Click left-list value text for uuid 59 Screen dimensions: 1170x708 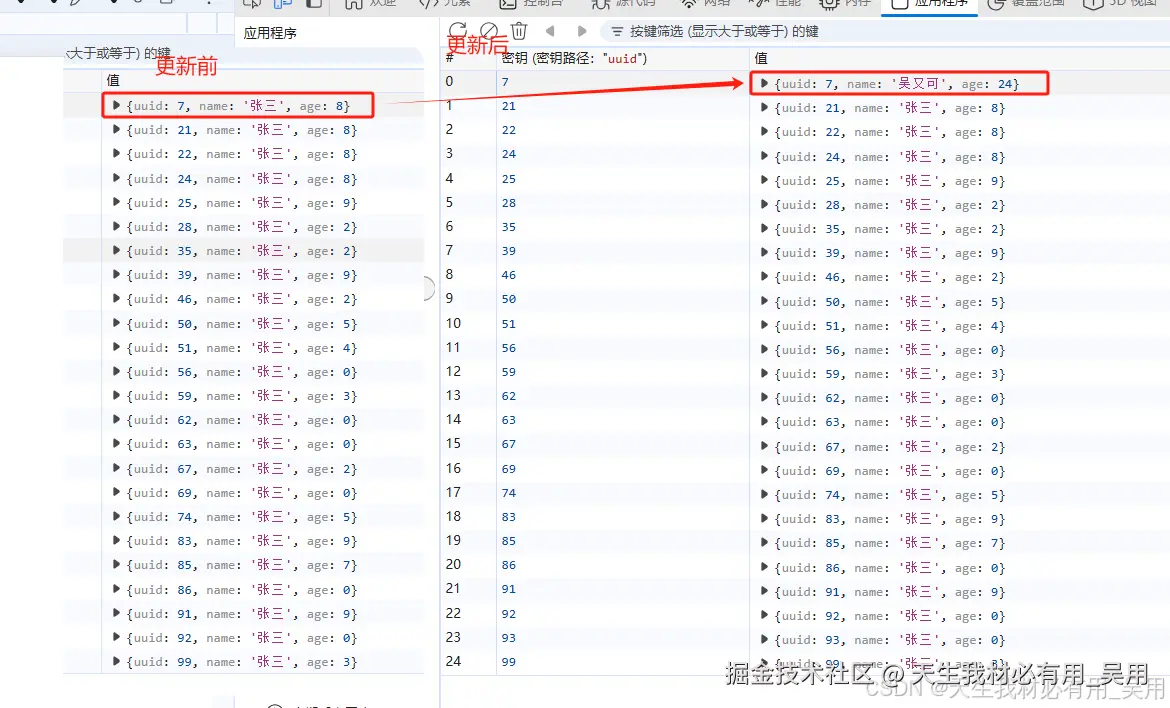pyautogui.click(x=243, y=396)
